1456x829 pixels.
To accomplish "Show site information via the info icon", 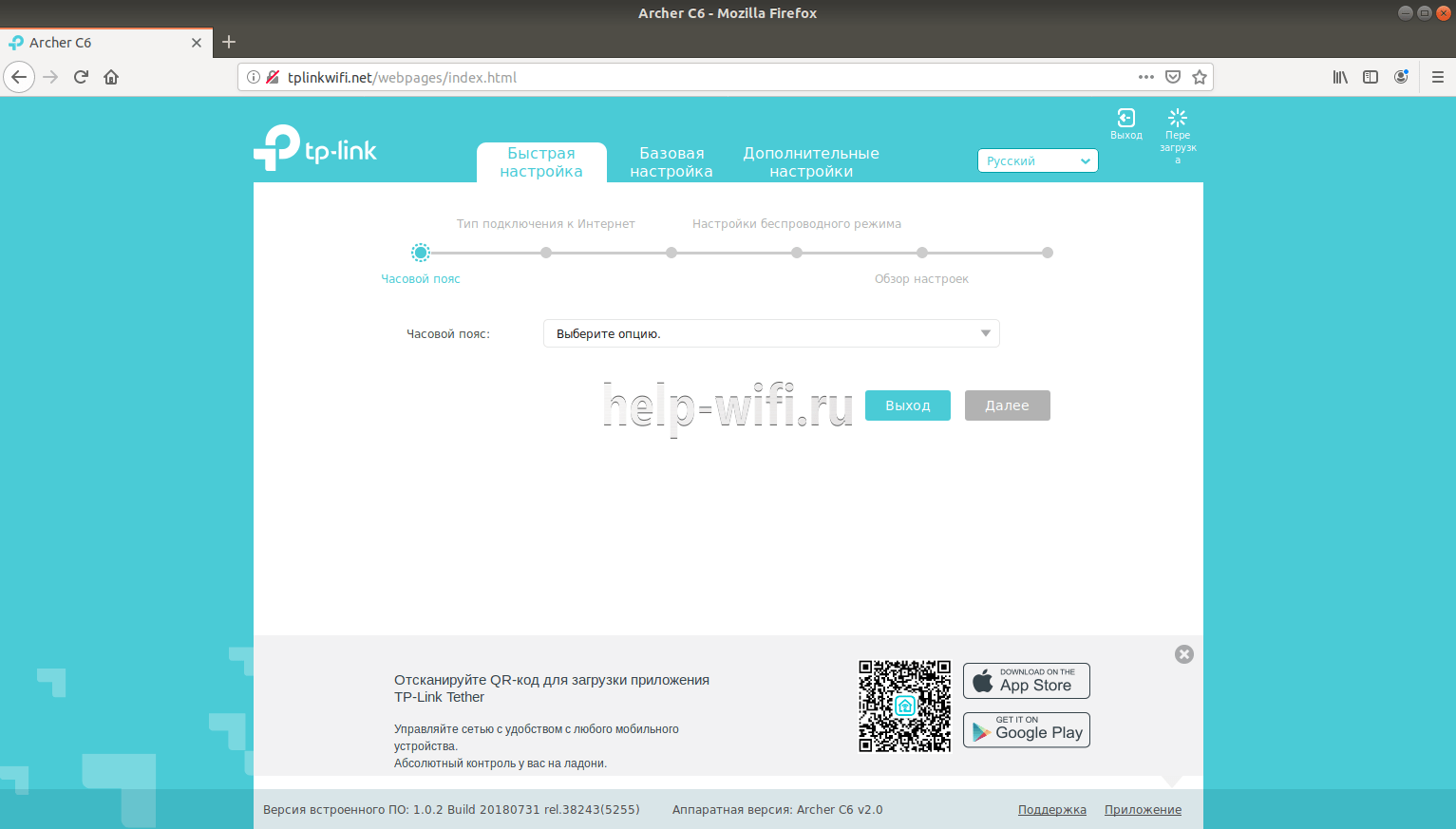I will [x=254, y=77].
